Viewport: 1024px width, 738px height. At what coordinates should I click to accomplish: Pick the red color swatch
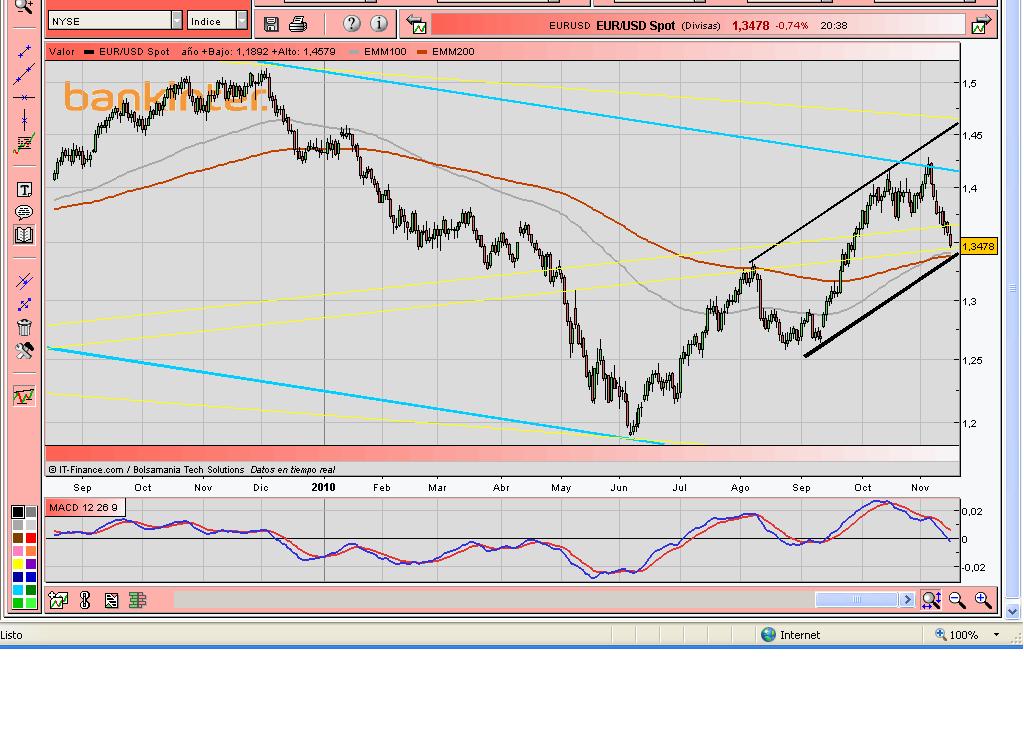click(x=31, y=538)
